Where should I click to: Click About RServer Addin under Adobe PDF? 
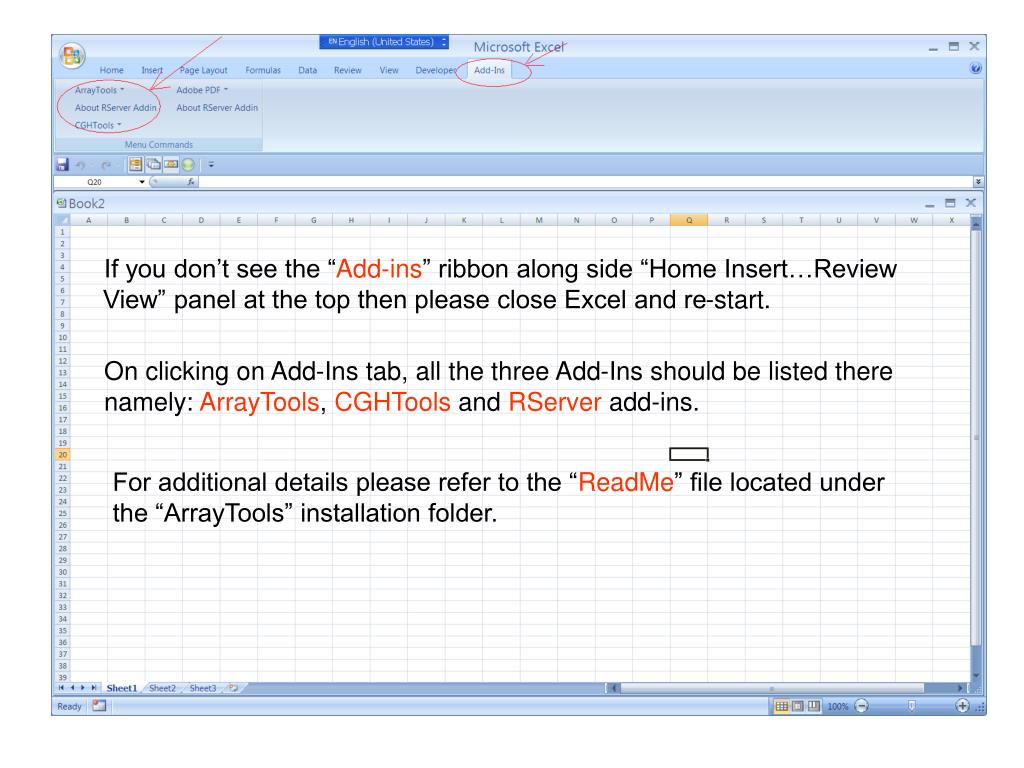coord(217,108)
